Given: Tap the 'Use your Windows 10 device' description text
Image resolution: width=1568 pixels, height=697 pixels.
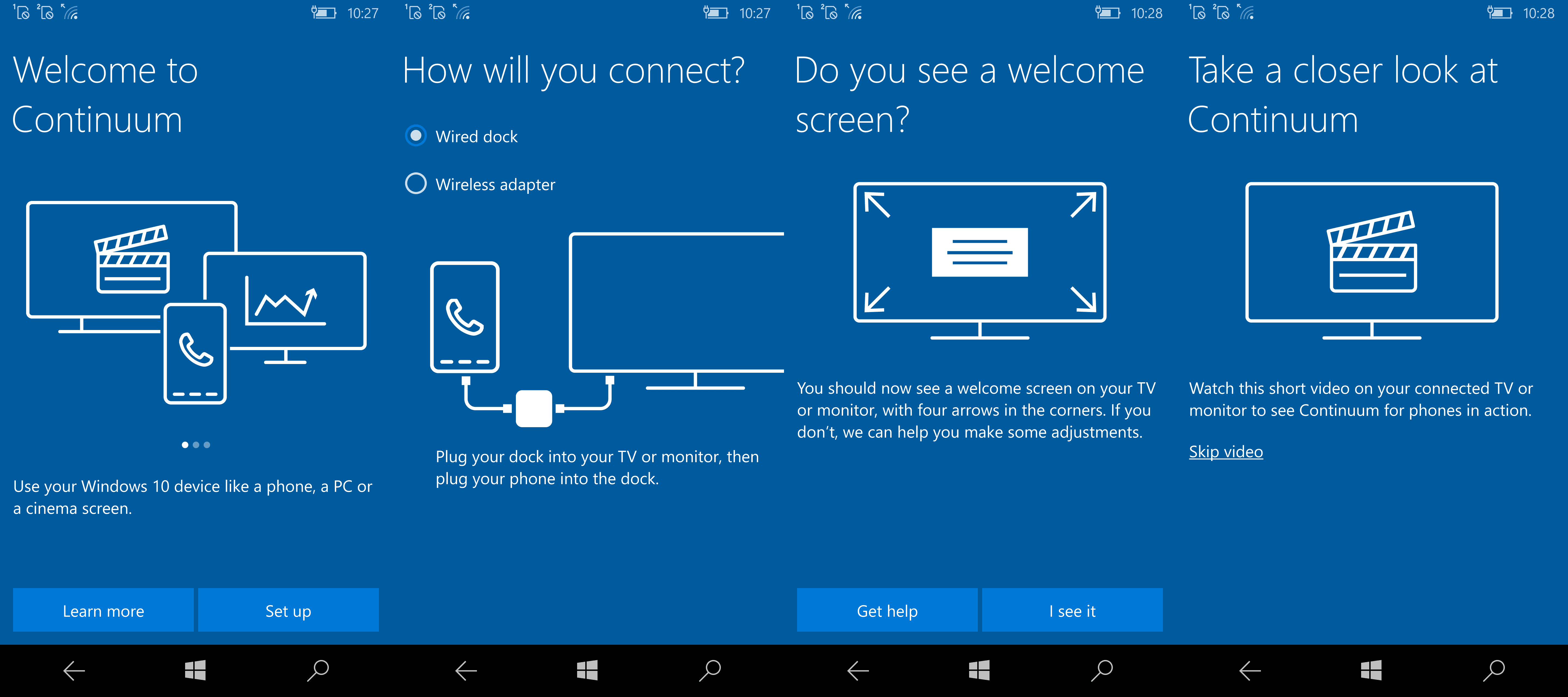Looking at the screenshot, I should [193, 497].
